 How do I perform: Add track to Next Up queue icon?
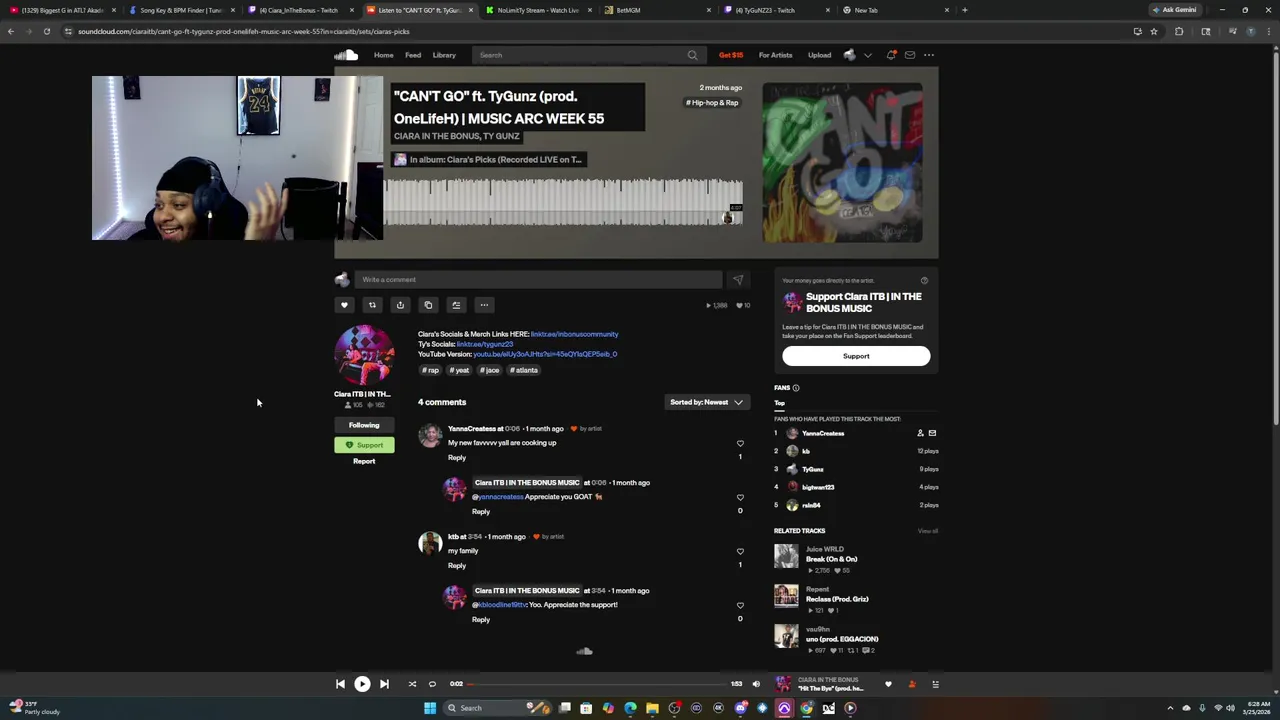tap(456, 305)
